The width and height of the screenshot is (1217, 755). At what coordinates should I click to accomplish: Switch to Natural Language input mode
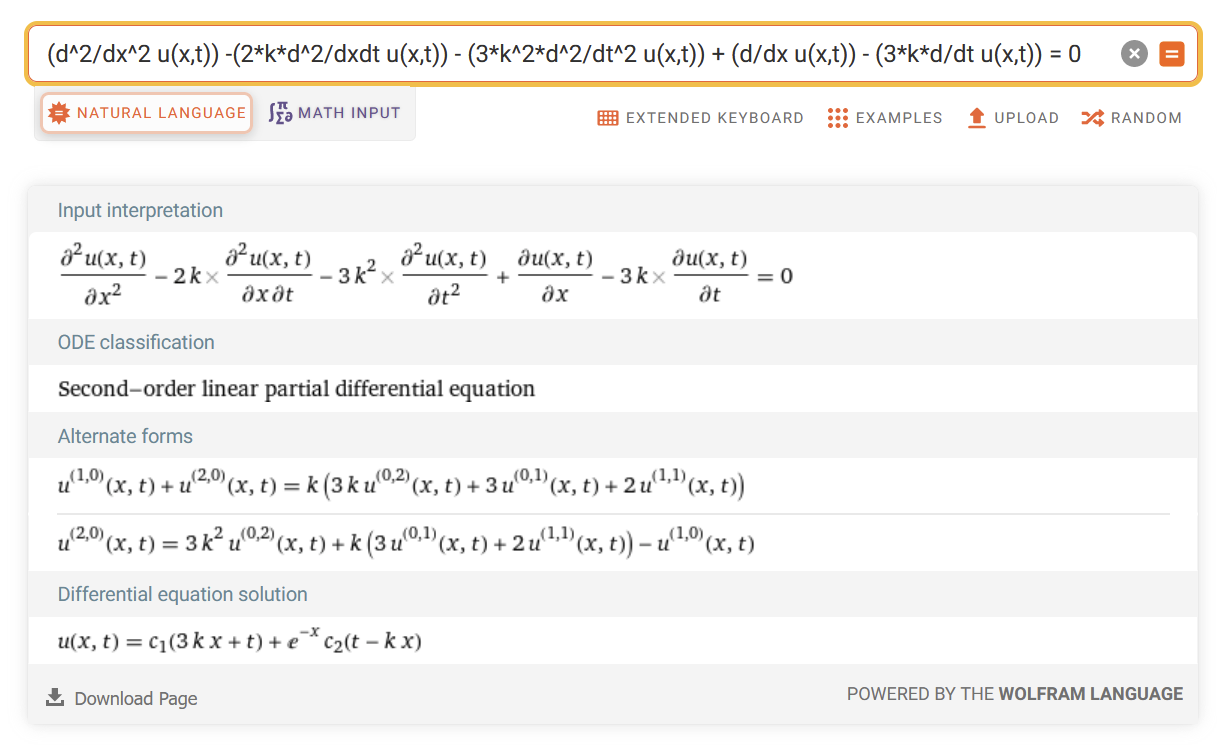[145, 113]
